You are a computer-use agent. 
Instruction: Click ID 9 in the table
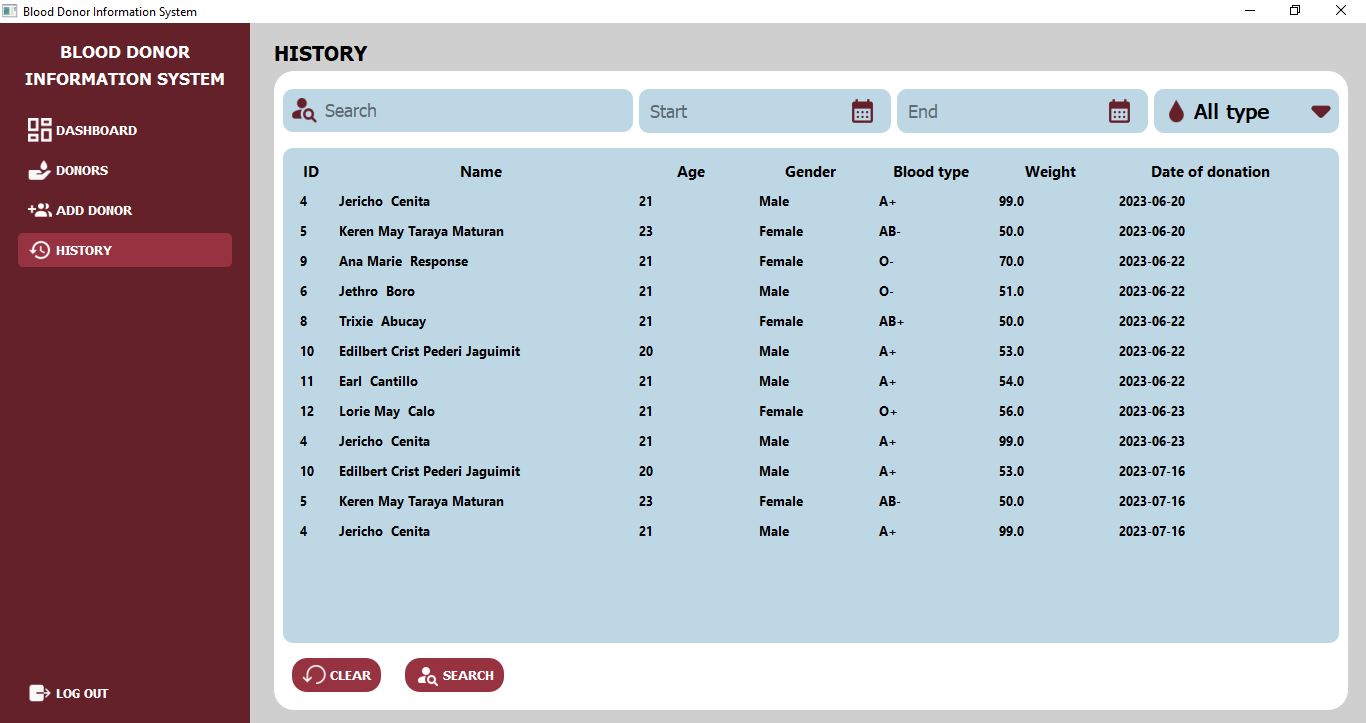(303, 261)
